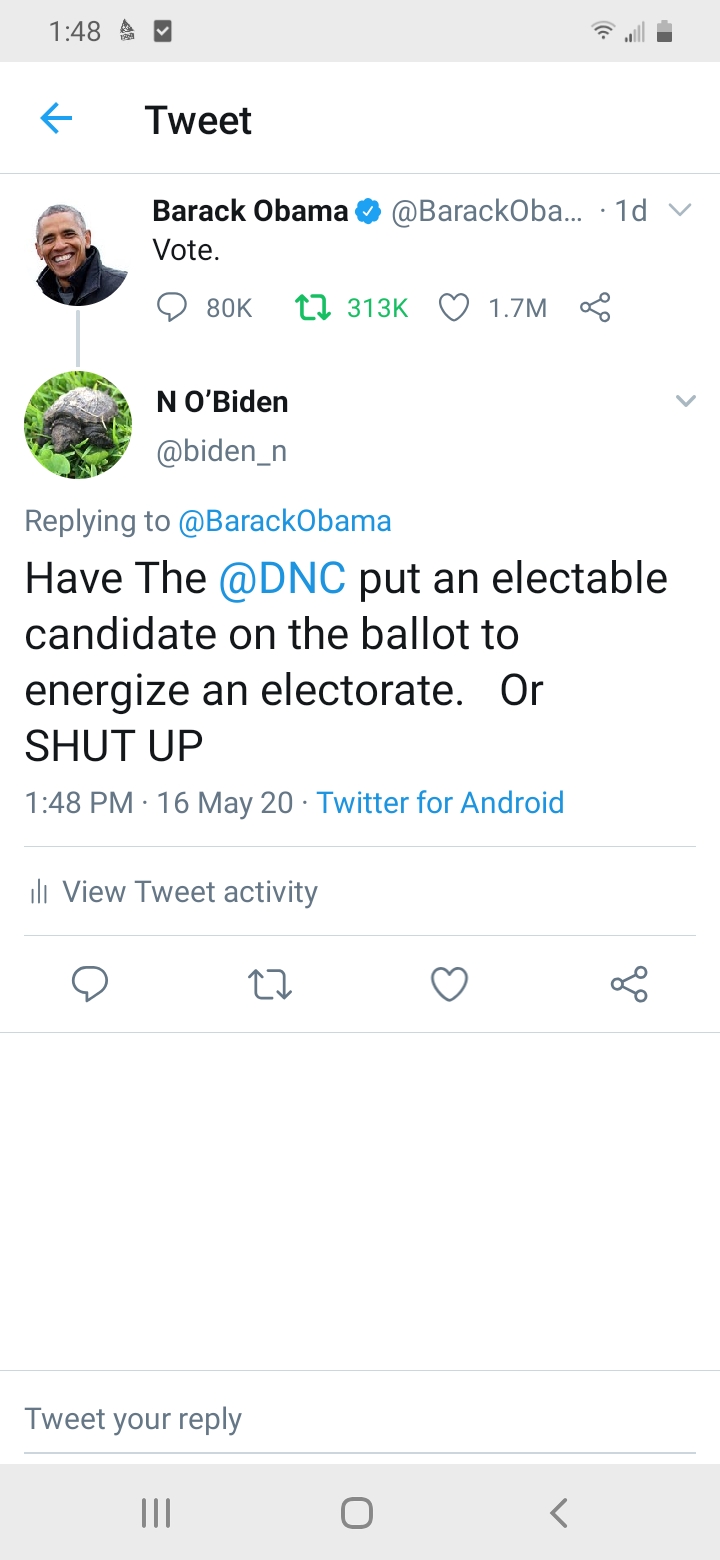The image size is (720, 1560).
Task: Like the N O'Biden tweet
Action: tap(449, 985)
